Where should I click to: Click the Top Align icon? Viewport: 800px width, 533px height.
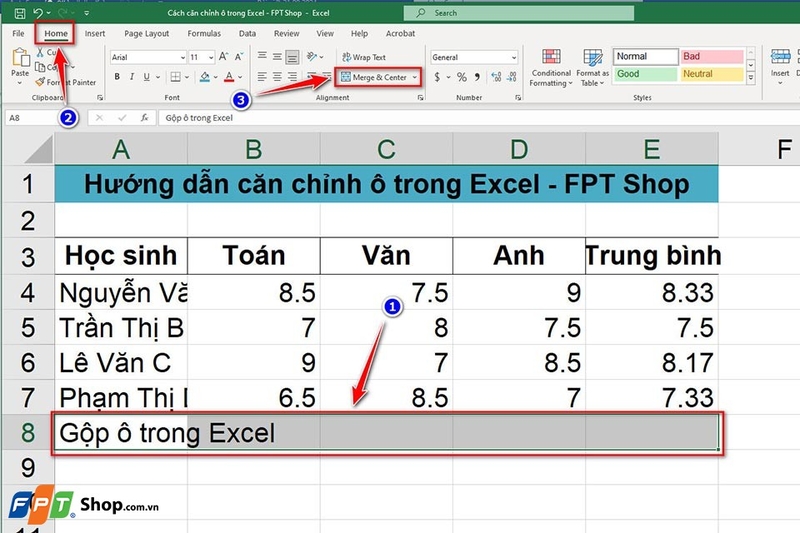[262, 57]
